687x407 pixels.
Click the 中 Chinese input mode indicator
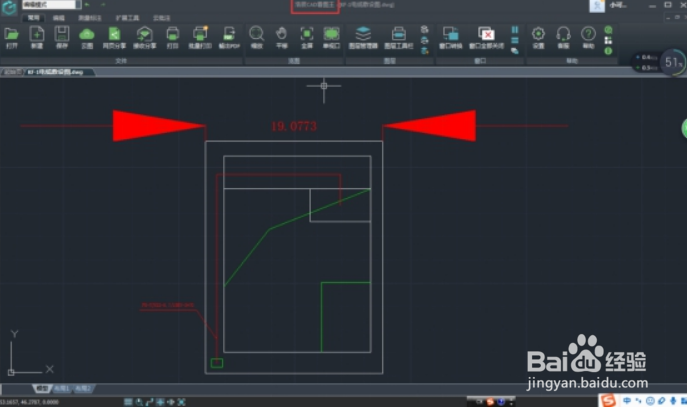pyautogui.click(x=627, y=401)
